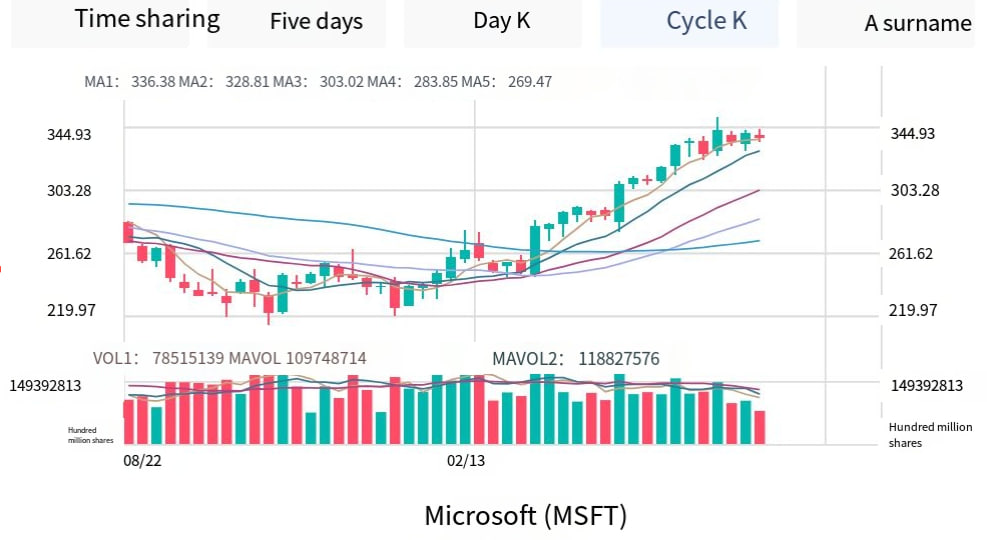Click the first red candlestick on the chart
This screenshot has height=540, width=987.
(x=128, y=232)
